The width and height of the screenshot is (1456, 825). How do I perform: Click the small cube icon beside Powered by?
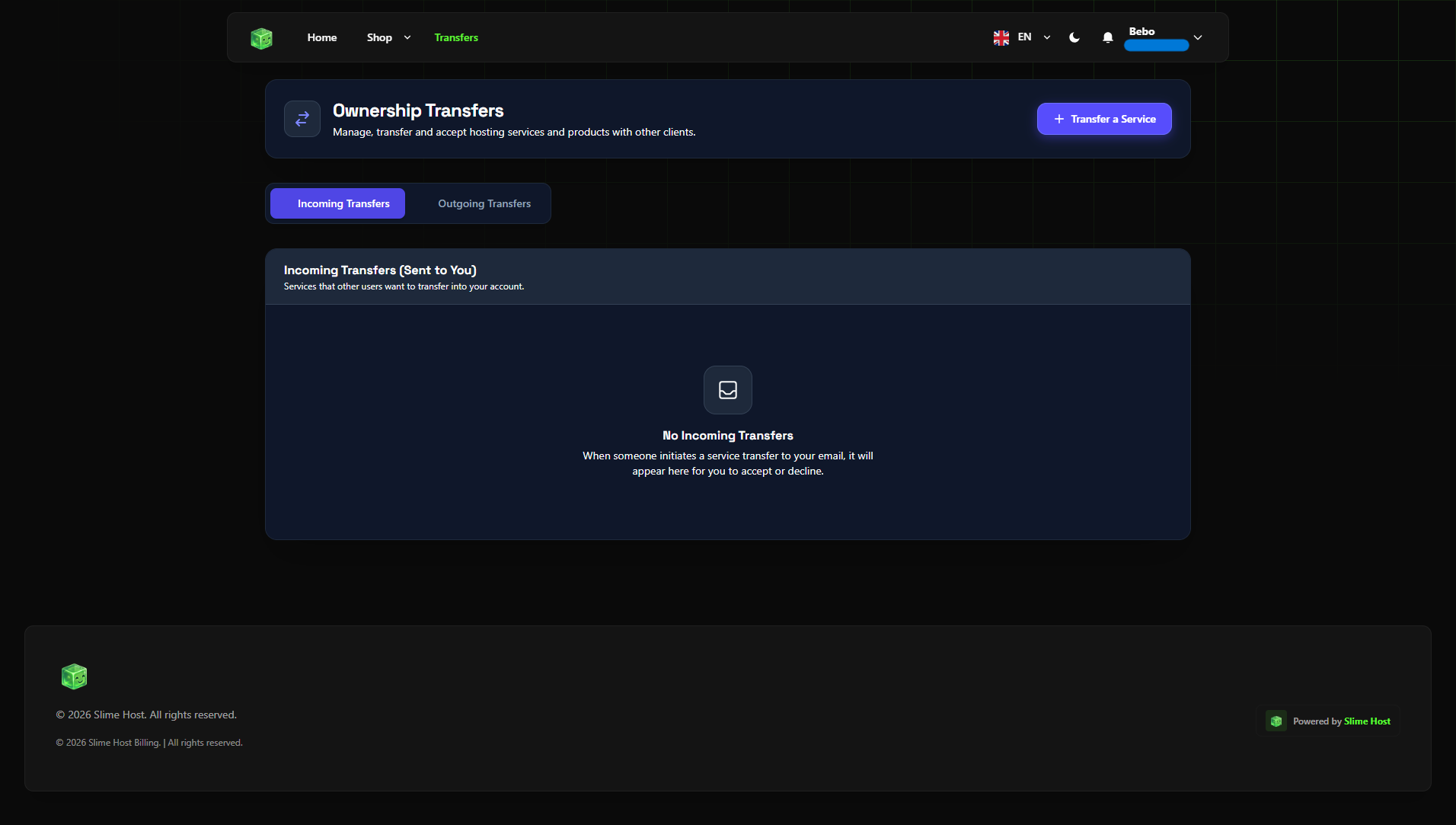coord(1276,721)
